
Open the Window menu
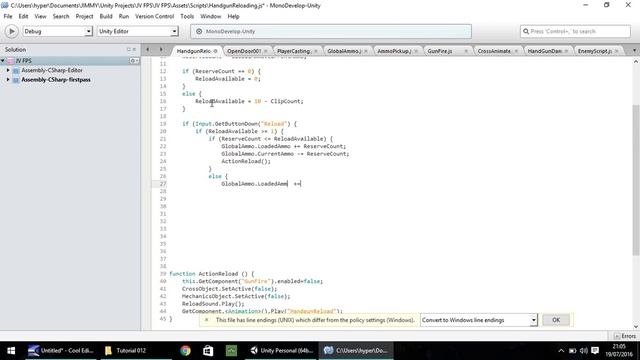point(210,16)
